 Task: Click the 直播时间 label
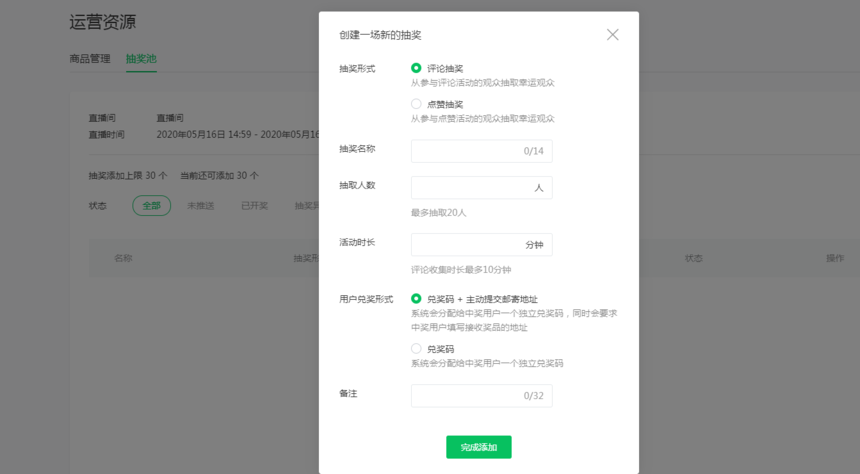(x=106, y=134)
